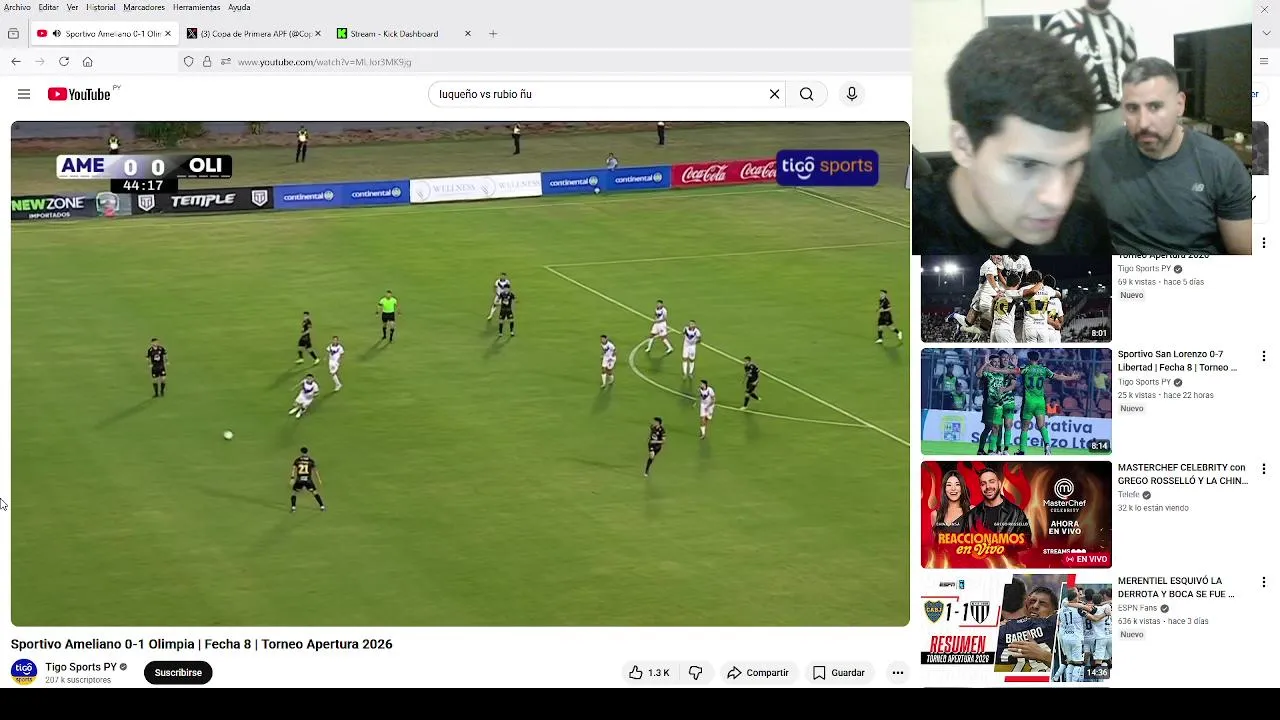Viewport: 1280px width, 720px height.
Task: Click the 207 k suscriptores text
Action: click(78, 680)
